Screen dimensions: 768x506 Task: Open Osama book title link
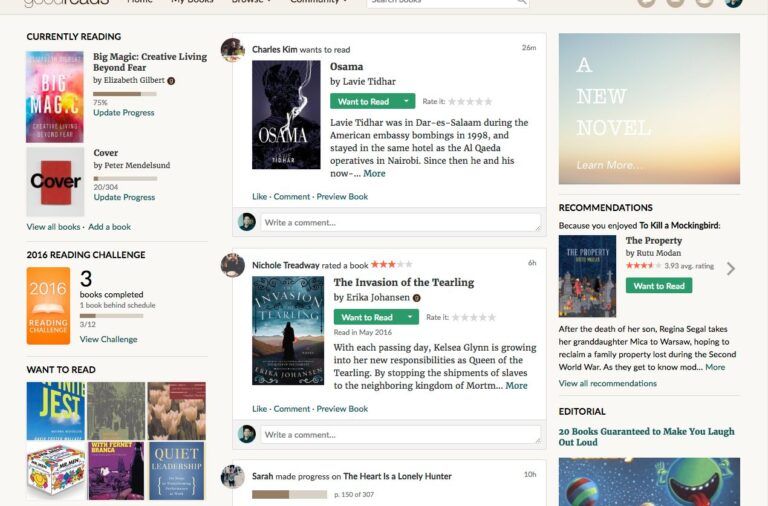pyautogui.click(x=346, y=67)
